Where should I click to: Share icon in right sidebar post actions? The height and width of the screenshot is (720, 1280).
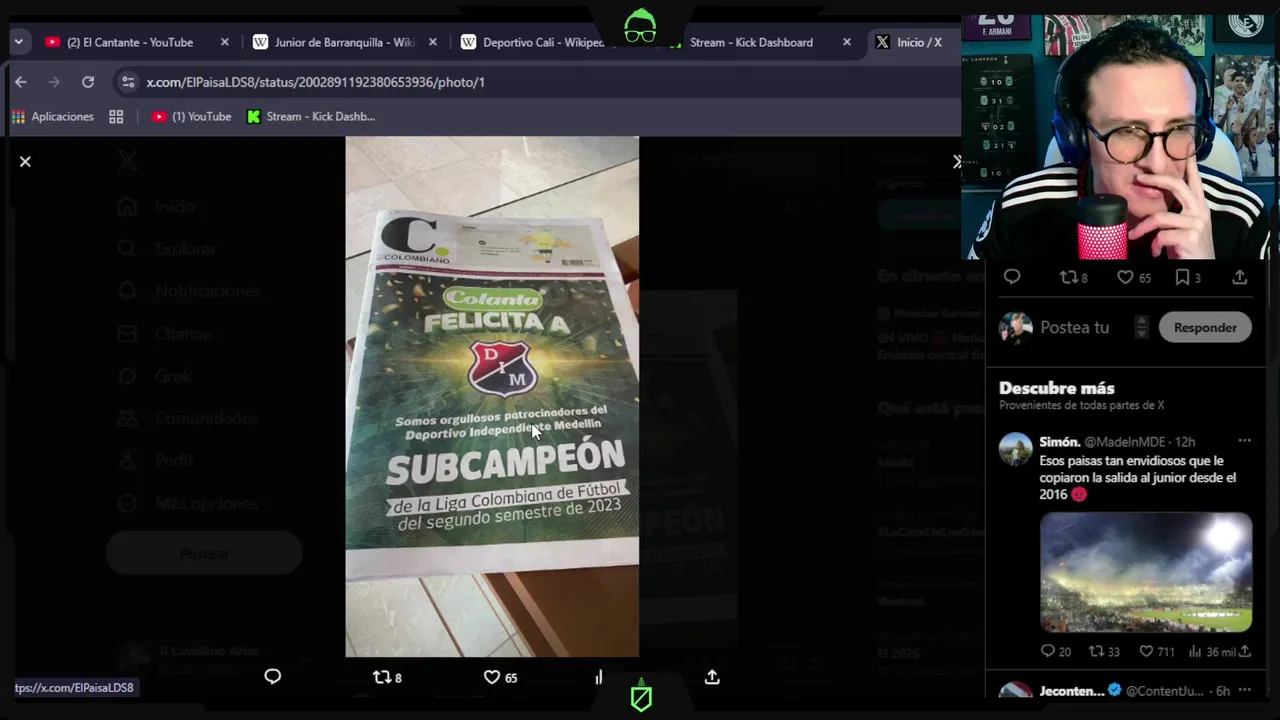tap(1239, 277)
